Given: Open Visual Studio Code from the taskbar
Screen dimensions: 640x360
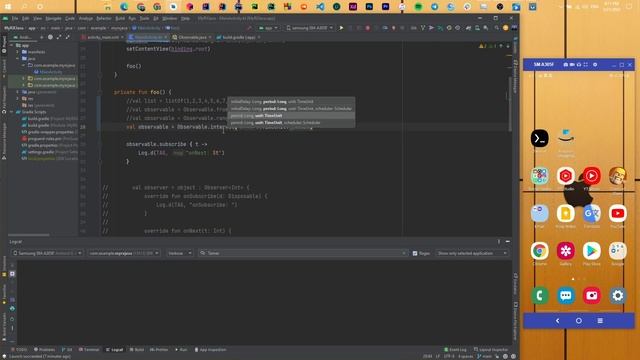Looking at the screenshot, I should coord(320,7).
